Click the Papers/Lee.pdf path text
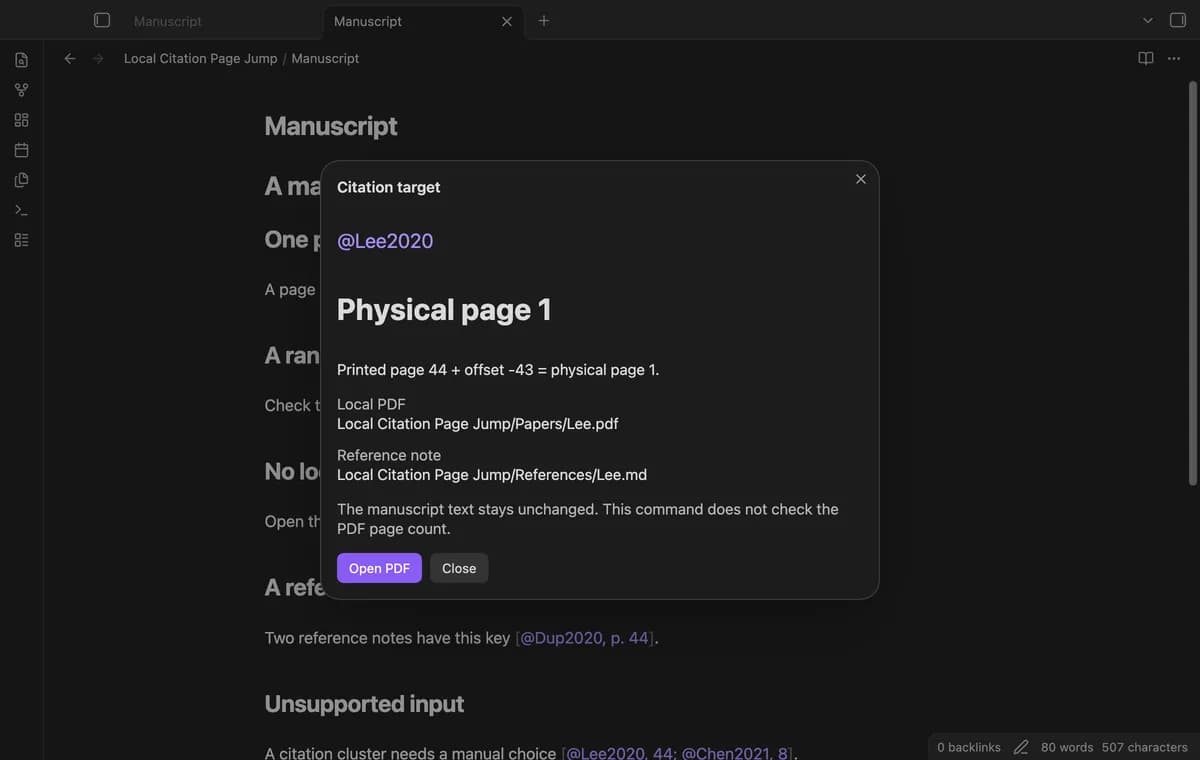The image size is (1200, 760). [478, 423]
